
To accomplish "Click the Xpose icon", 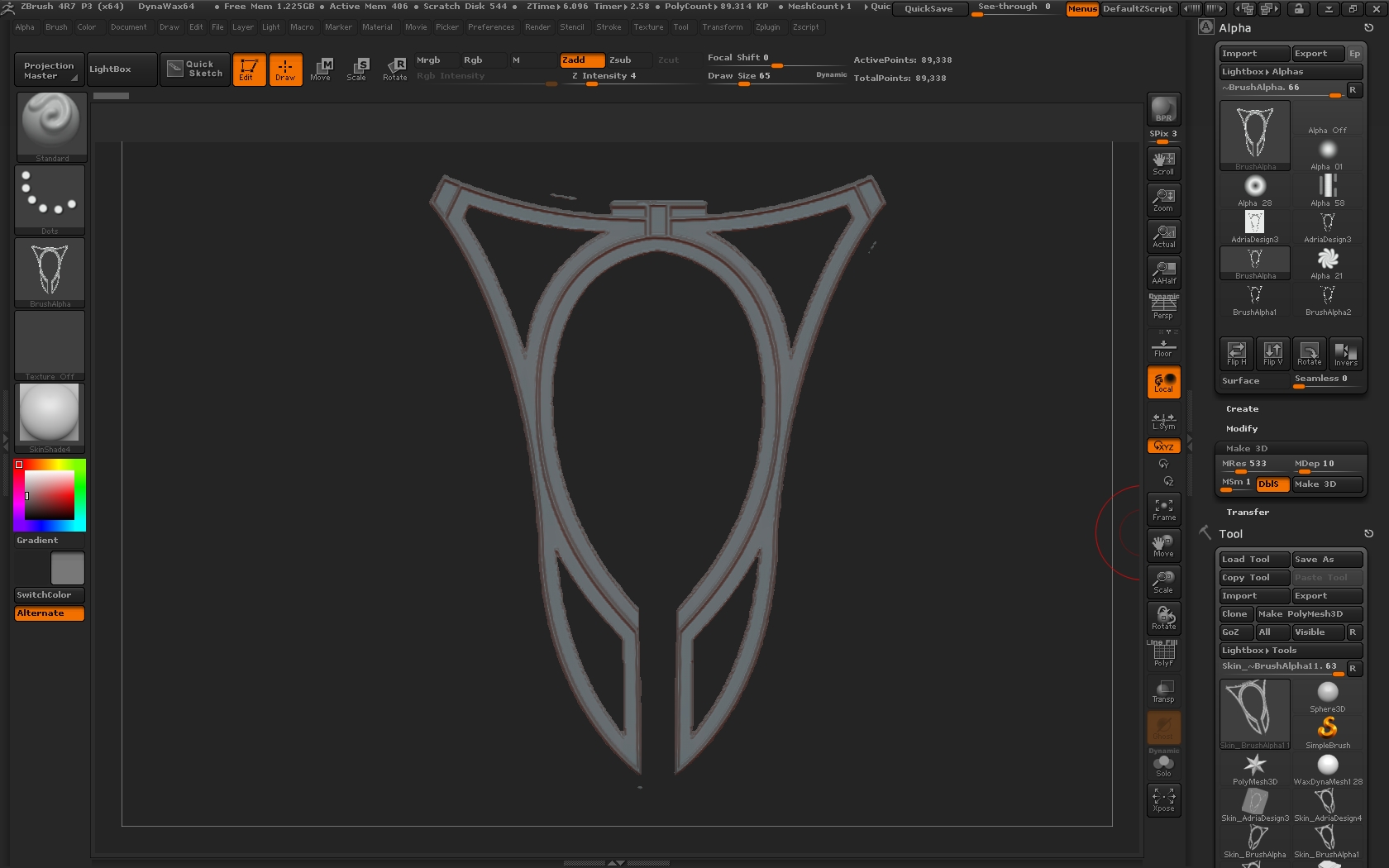I will point(1163,800).
